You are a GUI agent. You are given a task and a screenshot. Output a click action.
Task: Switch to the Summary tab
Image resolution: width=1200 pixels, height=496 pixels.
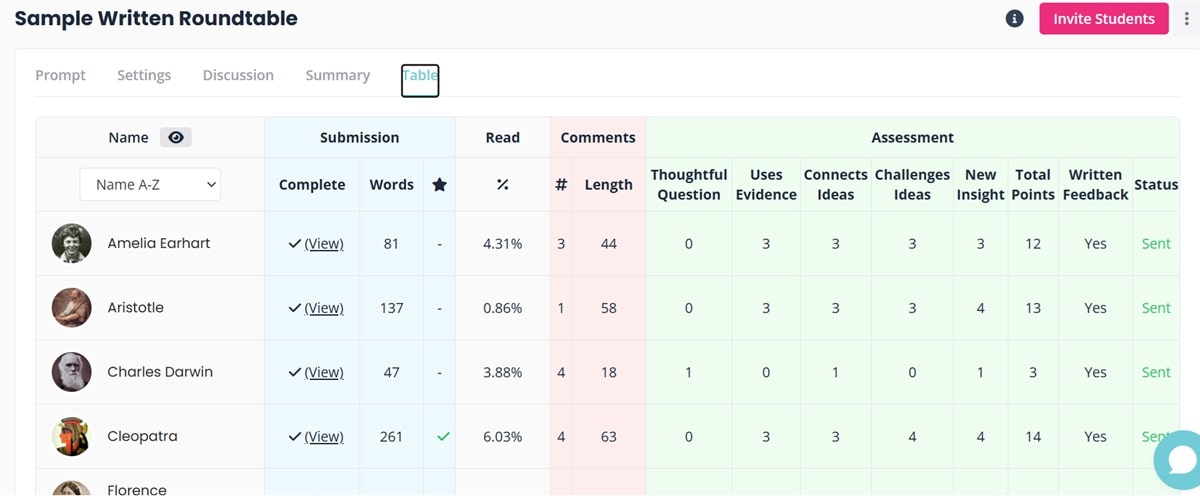338,75
